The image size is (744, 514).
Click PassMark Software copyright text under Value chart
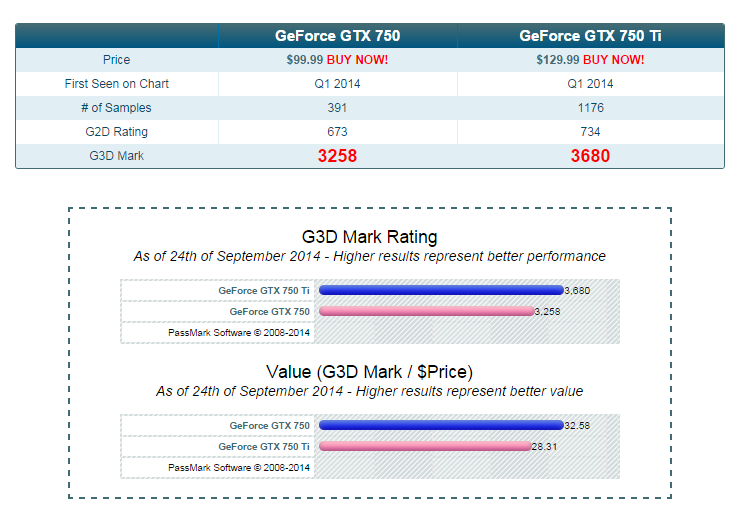pos(239,467)
